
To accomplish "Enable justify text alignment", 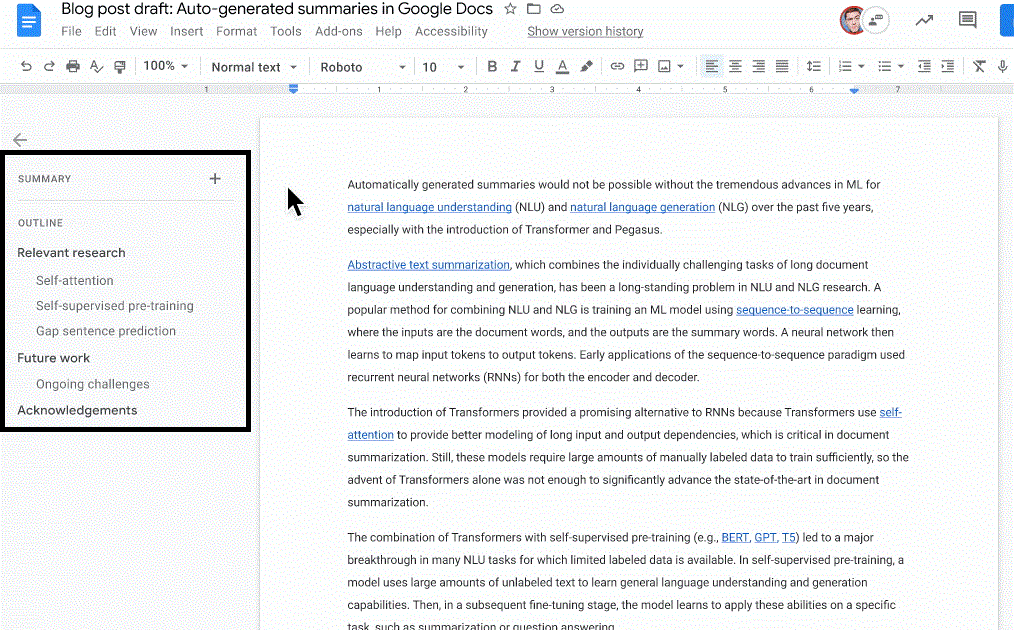I will [x=782, y=67].
